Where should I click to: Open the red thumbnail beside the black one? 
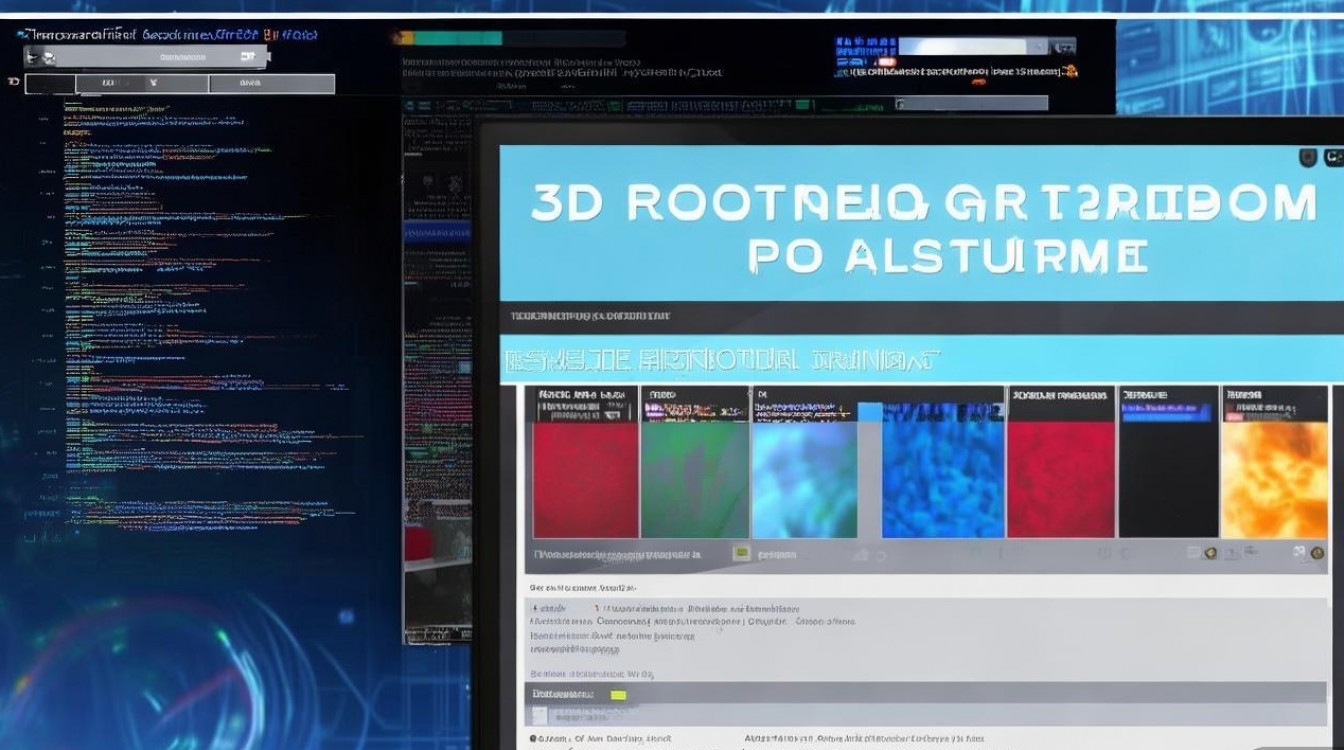click(1061, 479)
